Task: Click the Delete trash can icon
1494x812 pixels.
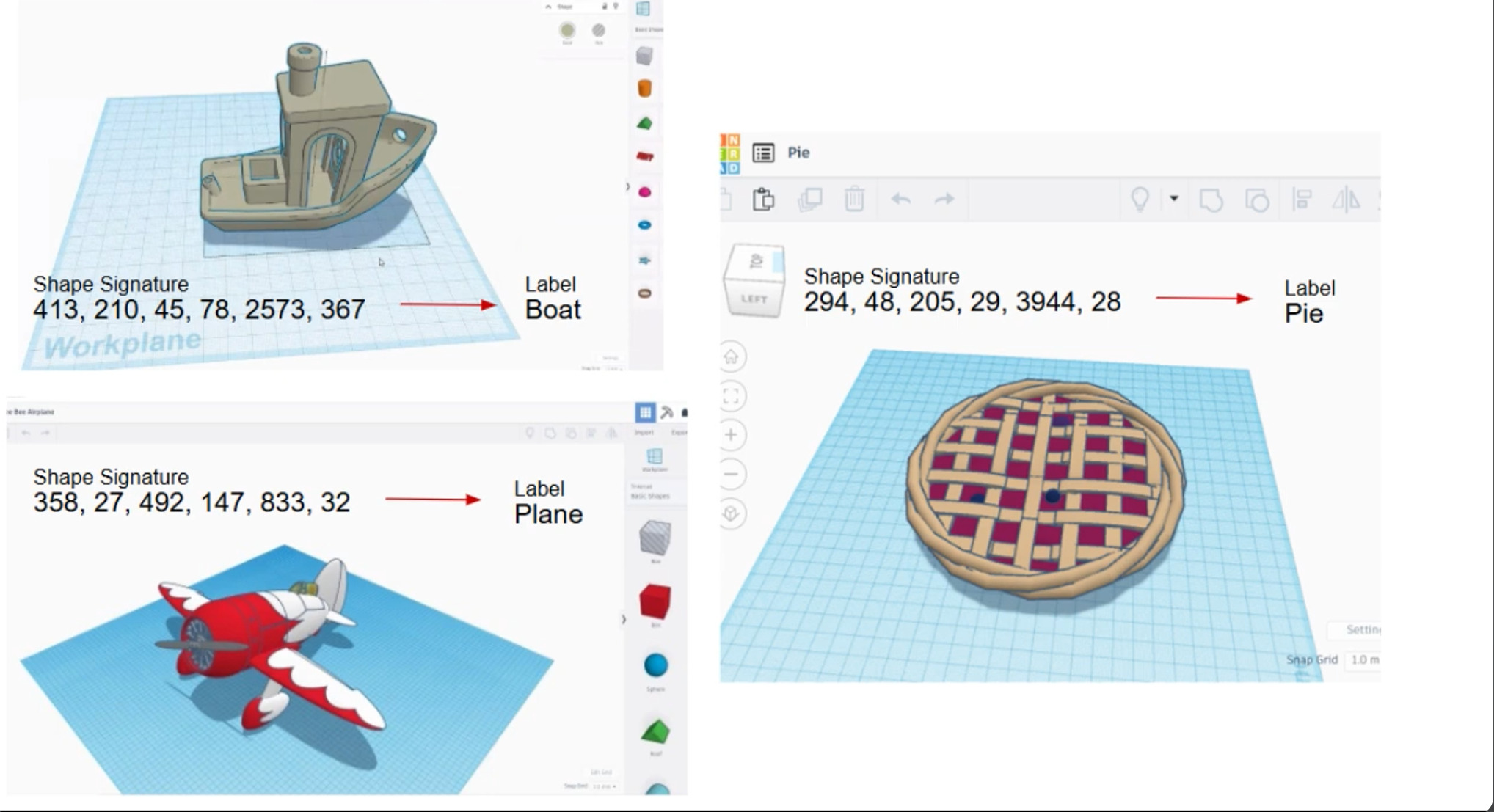Action: tap(854, 199)
